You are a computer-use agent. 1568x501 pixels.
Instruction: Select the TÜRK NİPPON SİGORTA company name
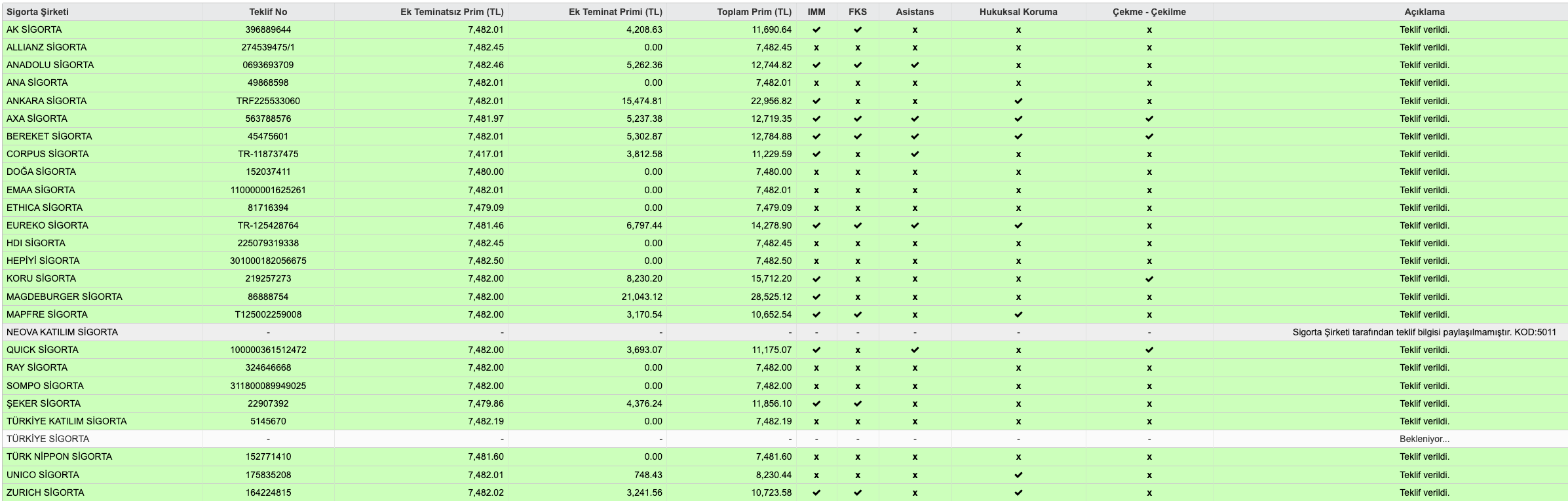60,456
